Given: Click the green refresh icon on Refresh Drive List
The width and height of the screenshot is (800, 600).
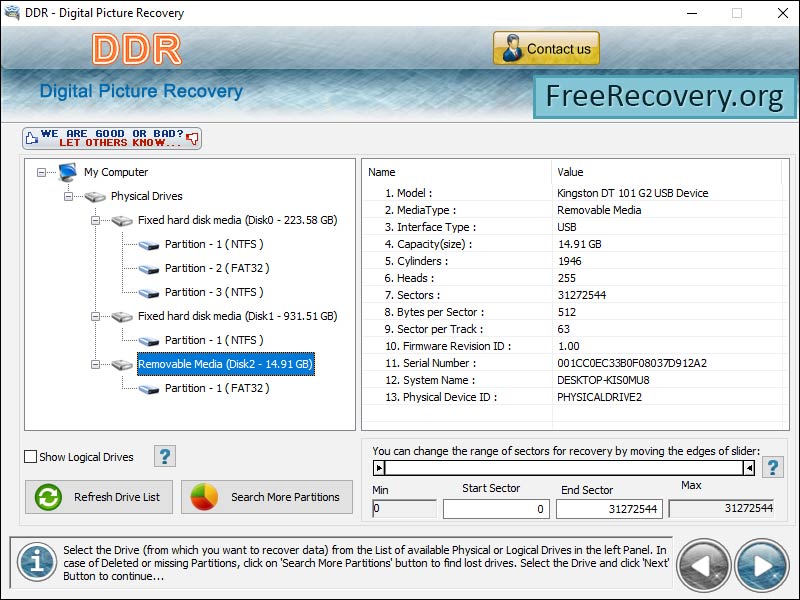Looking at the screenshot, I should 46,497.
